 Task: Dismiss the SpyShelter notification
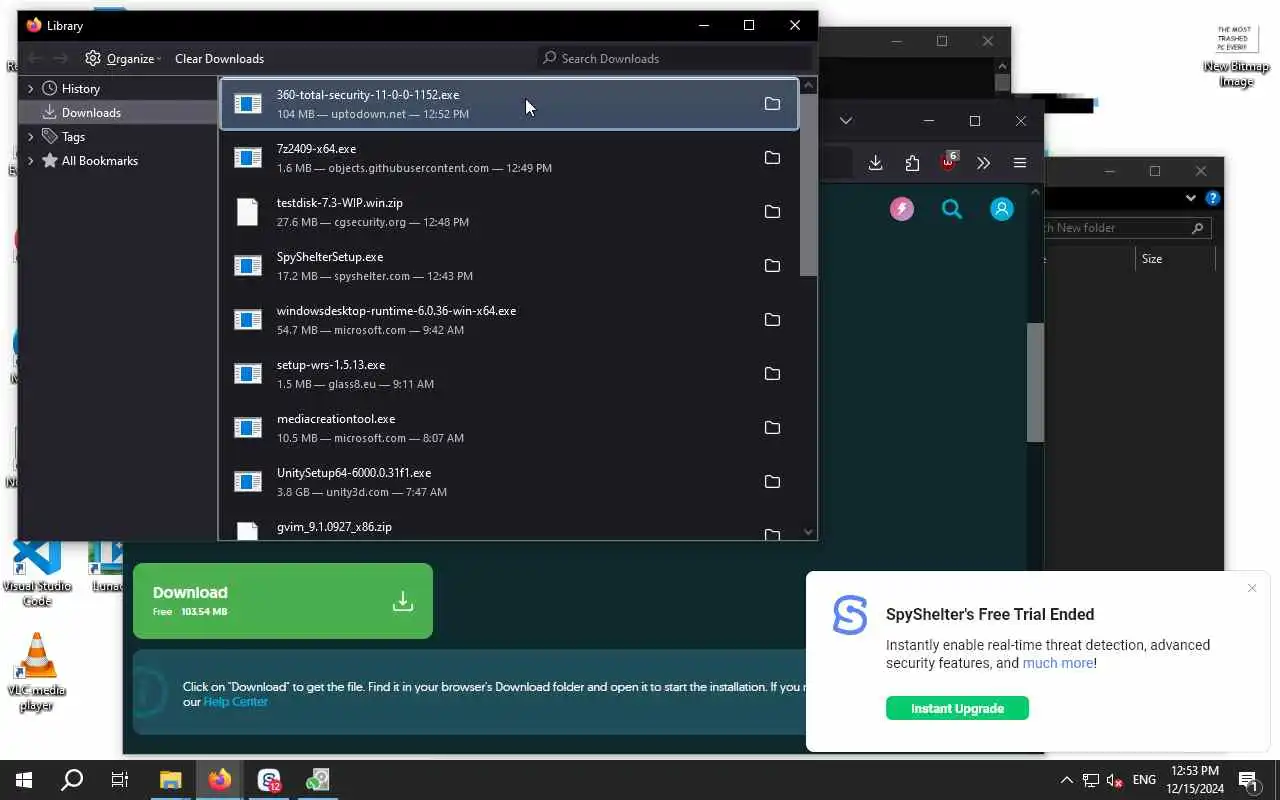pyautogui.click(x=1252, y=588)
